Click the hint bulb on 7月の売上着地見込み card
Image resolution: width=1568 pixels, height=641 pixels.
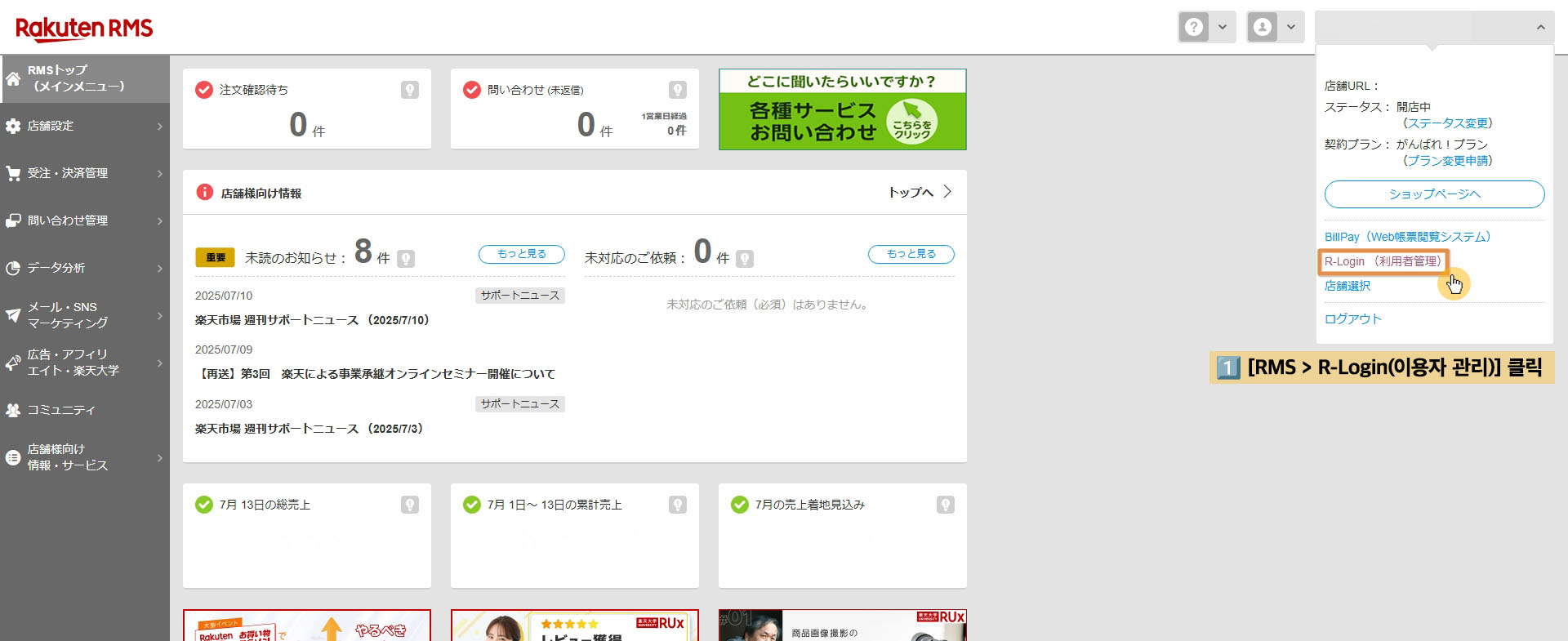pos(946,505)
